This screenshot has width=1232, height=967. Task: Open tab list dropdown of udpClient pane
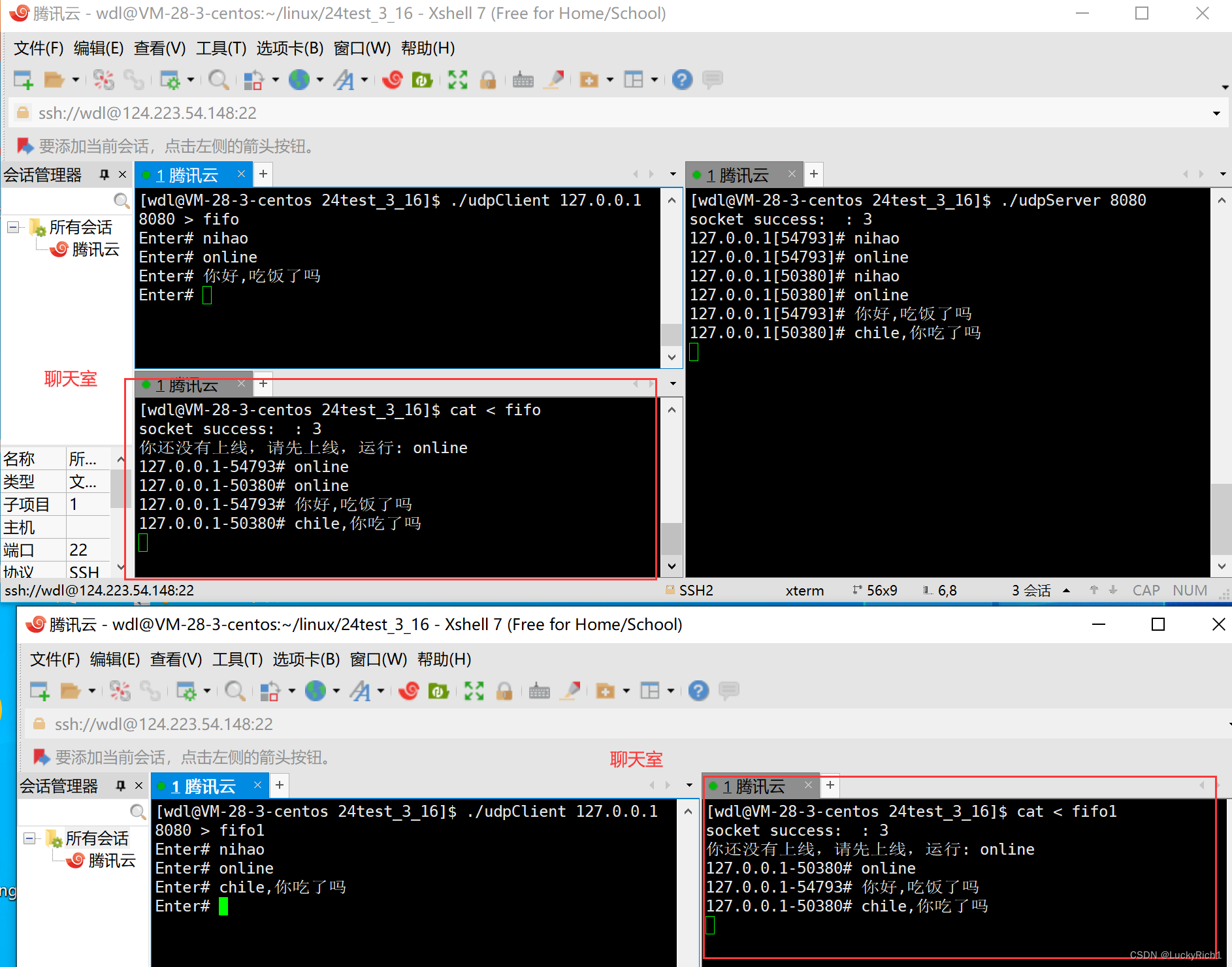click(673, 174)
